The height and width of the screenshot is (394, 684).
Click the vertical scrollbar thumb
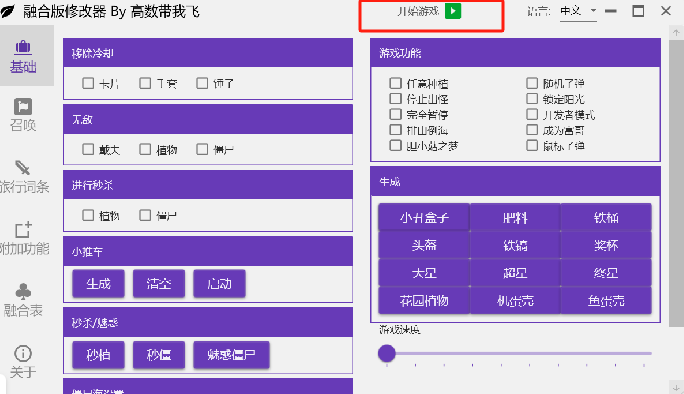point(676,182)
